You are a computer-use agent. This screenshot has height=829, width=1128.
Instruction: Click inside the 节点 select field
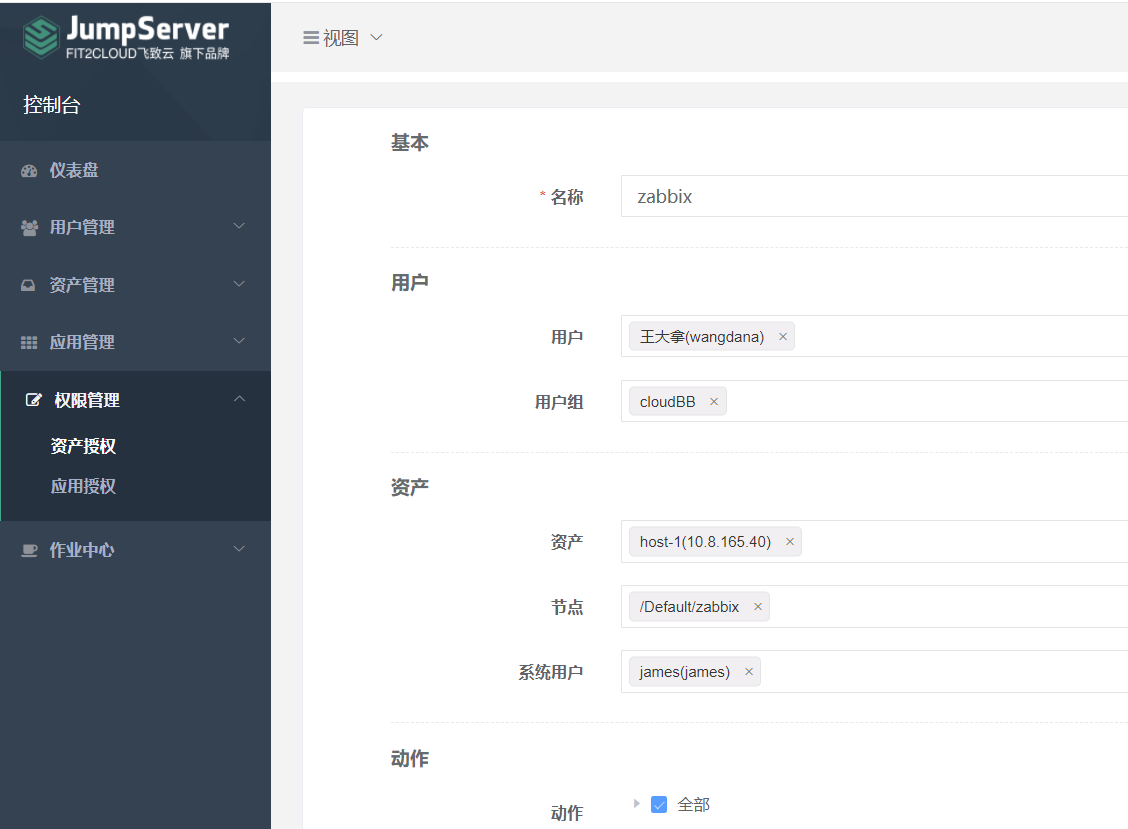[874, 607]
